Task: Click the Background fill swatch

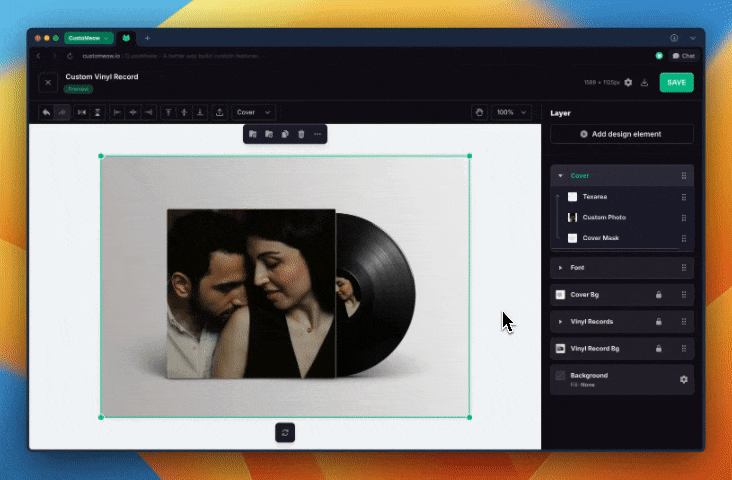Action: point(560,376)
